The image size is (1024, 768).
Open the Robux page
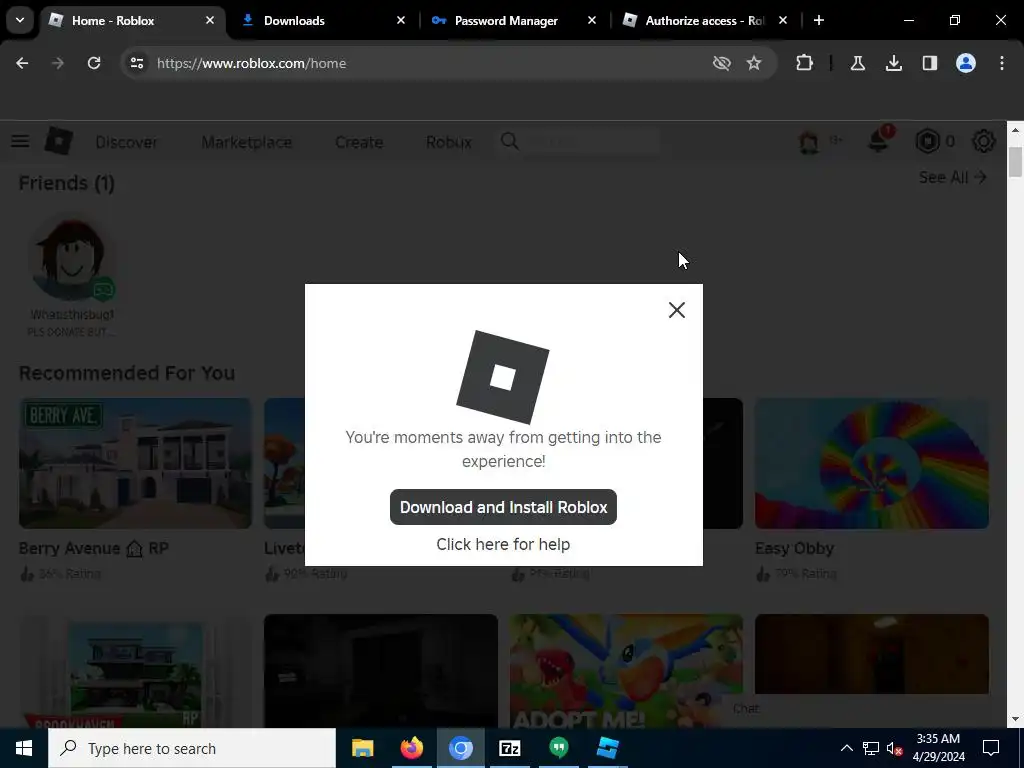coord(449,142)
